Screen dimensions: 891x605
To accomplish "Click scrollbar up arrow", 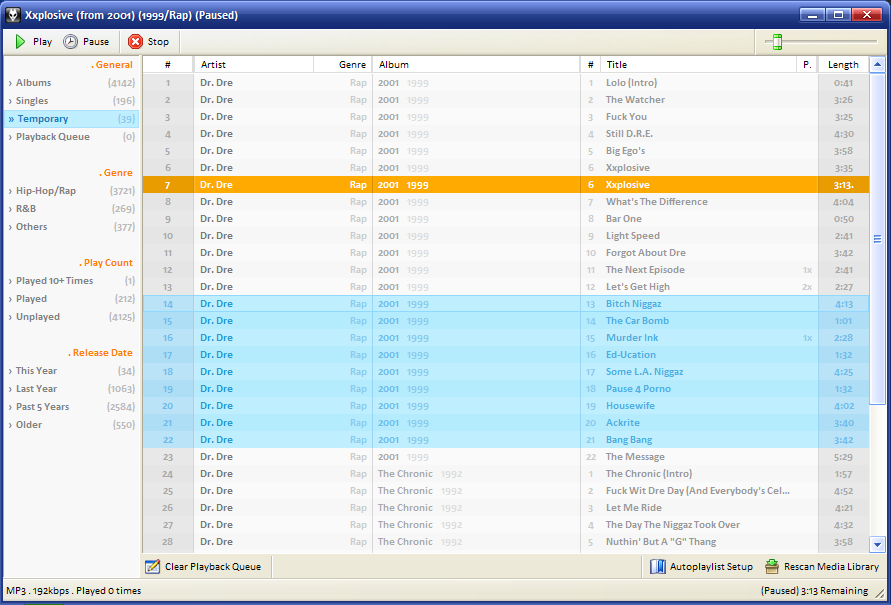I will point(877,65).
